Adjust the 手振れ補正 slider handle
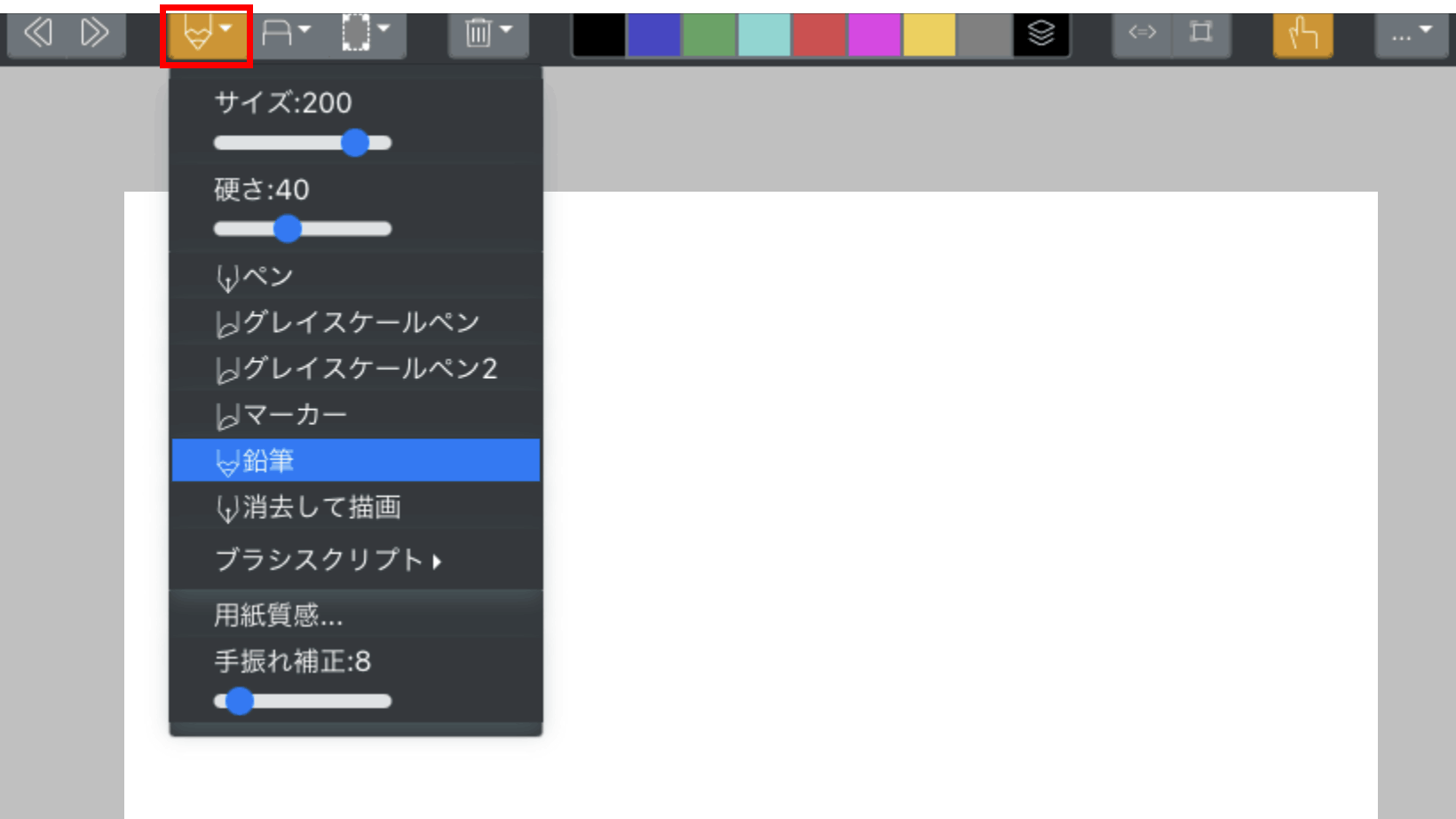This screenshot has height=819, width=1456. (x=239, y=701)
